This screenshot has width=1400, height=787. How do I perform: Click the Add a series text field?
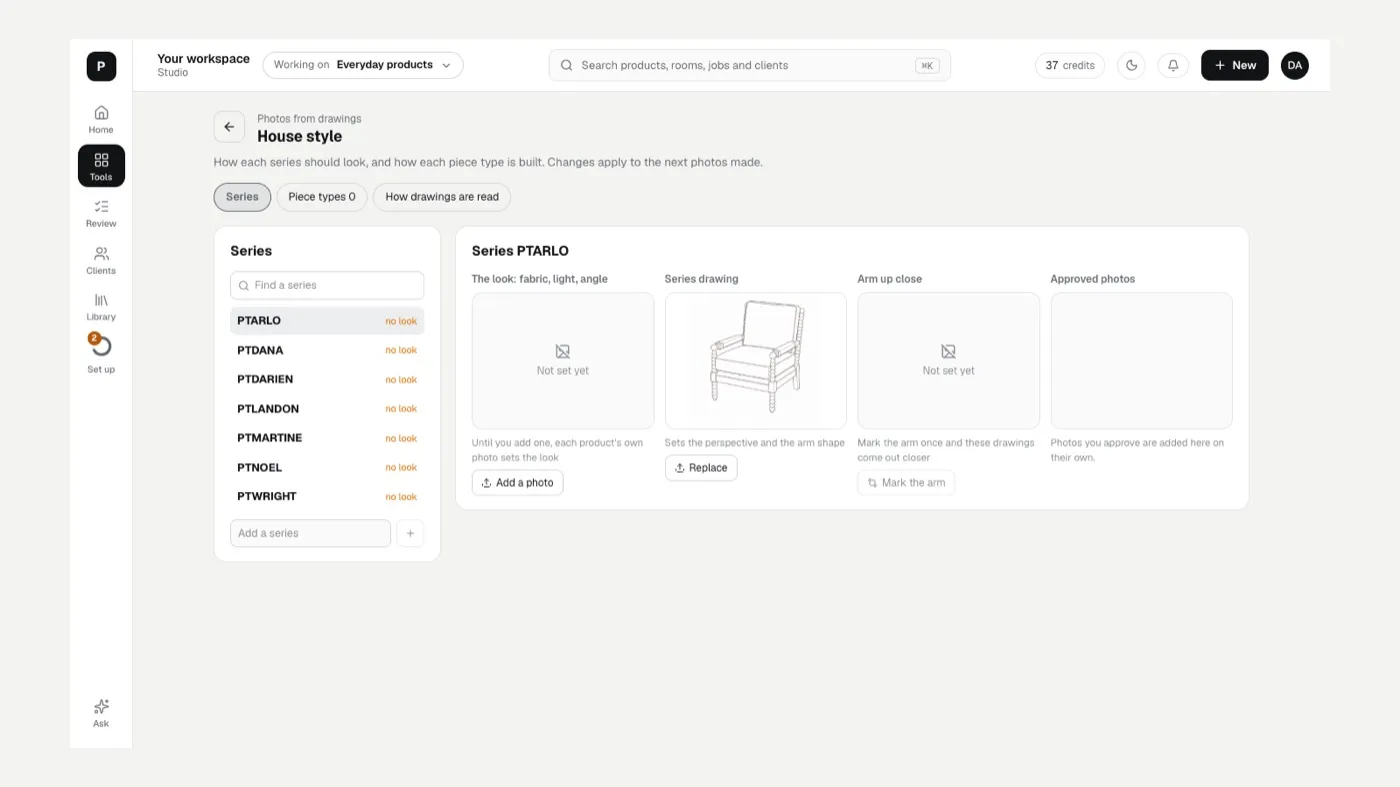click(x=310, y=533)
